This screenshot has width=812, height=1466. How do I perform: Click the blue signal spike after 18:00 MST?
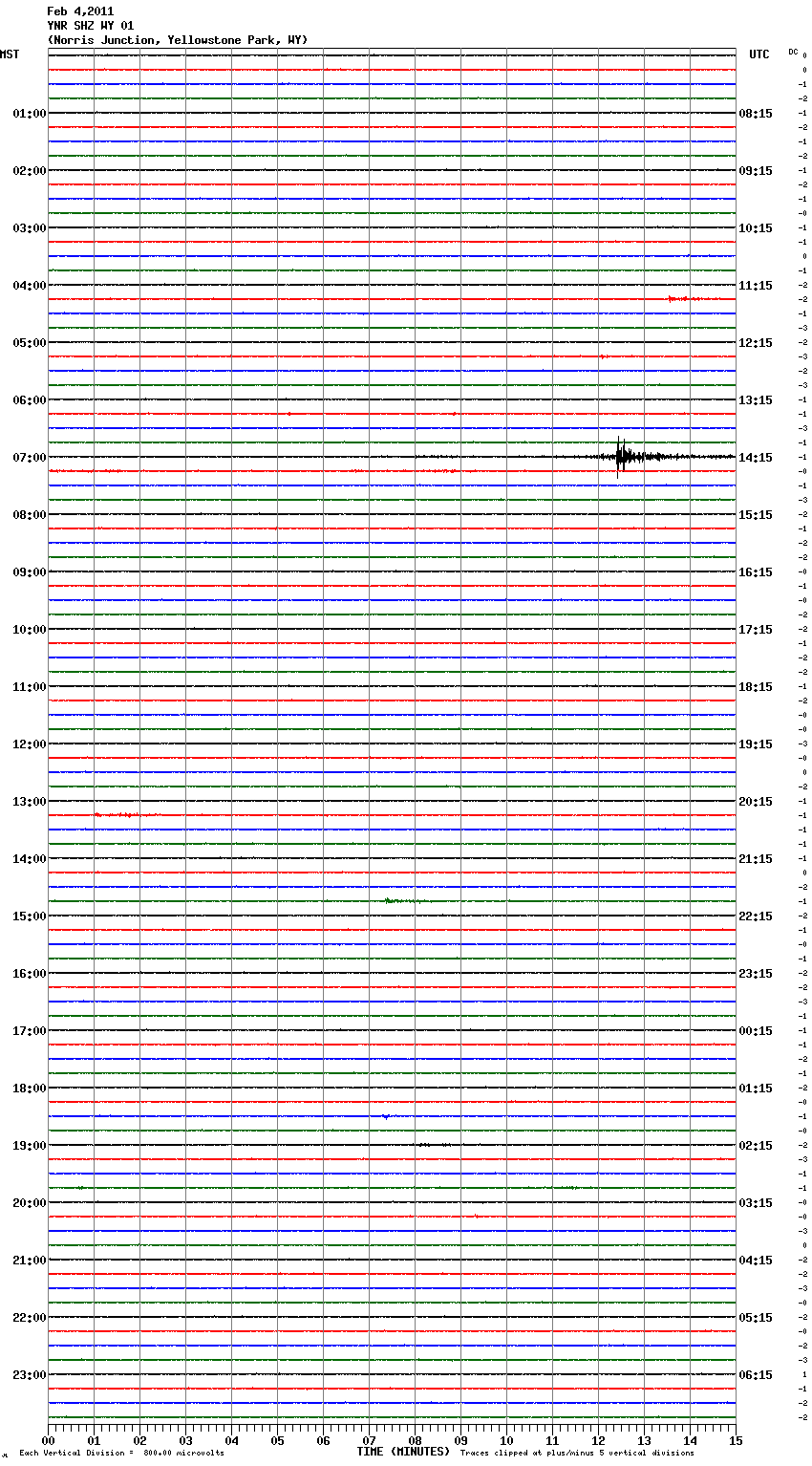(385, 1116)
